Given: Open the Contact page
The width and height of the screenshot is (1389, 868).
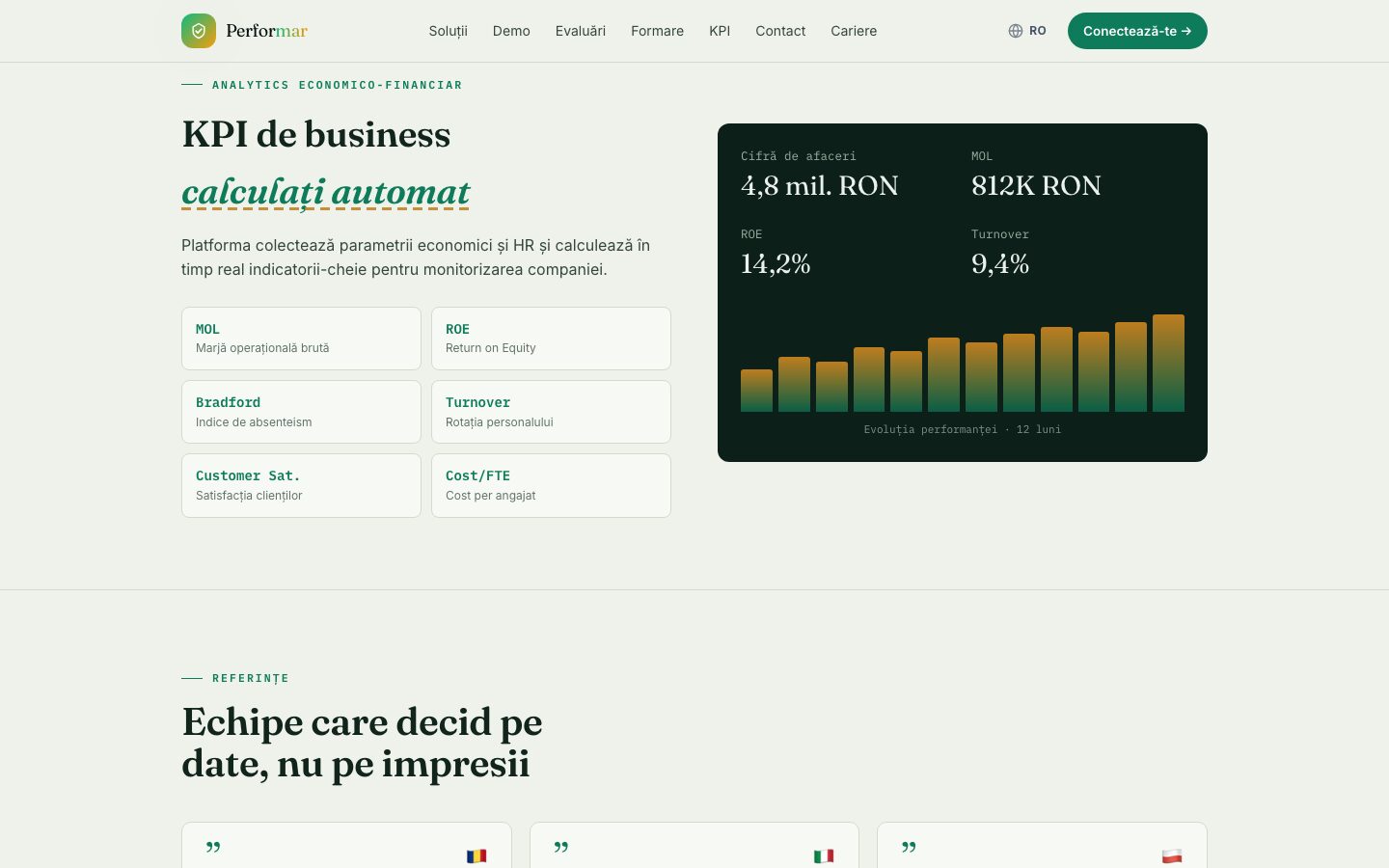Looking at the screenshot, I should (780, 31).
